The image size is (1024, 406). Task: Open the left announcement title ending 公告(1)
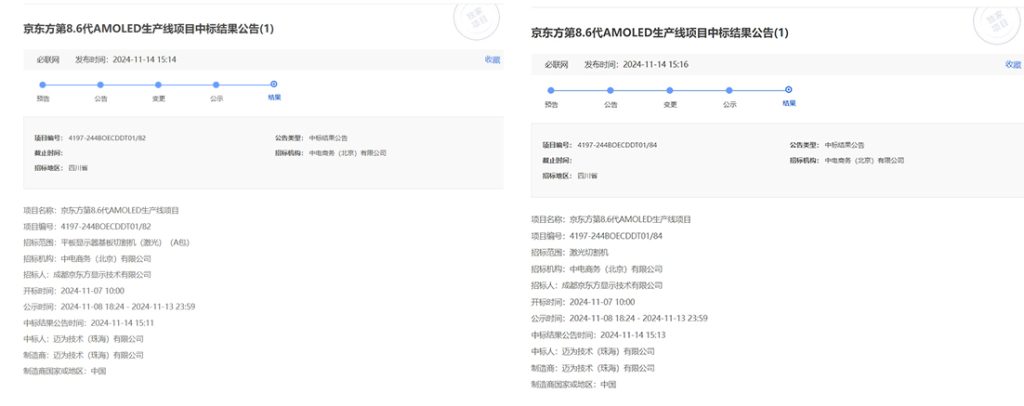149,30
